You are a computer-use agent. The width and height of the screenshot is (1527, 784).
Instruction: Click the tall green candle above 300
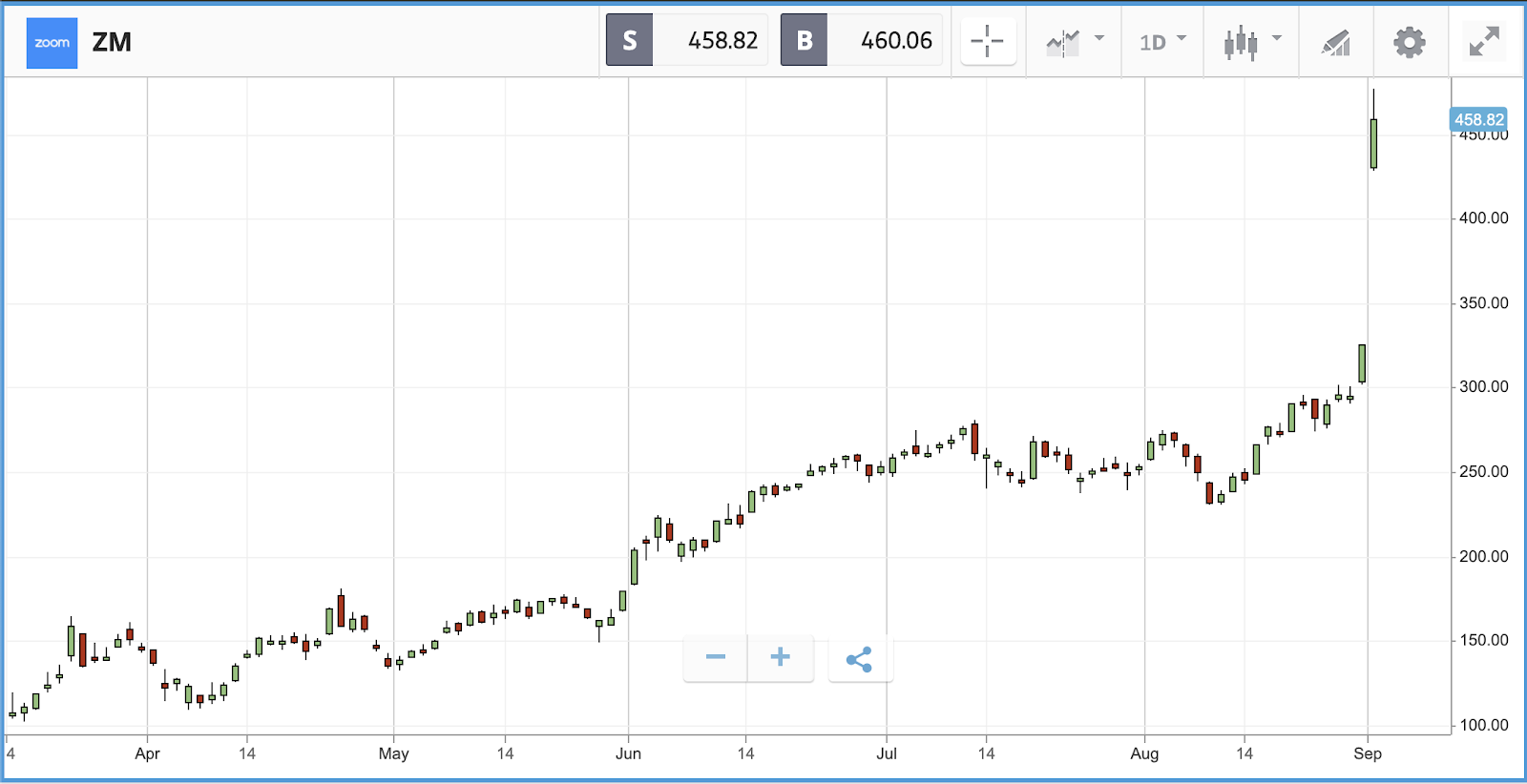(1362, 363)
